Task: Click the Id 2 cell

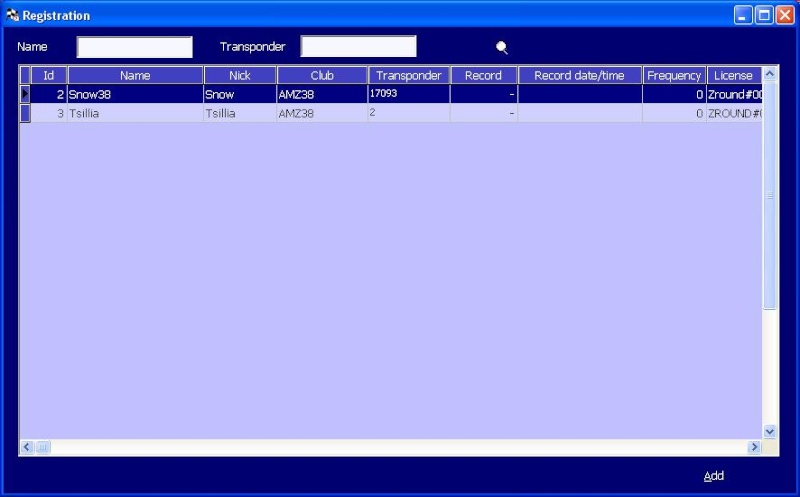Action: pyautogui.click(x=48, y=94)
